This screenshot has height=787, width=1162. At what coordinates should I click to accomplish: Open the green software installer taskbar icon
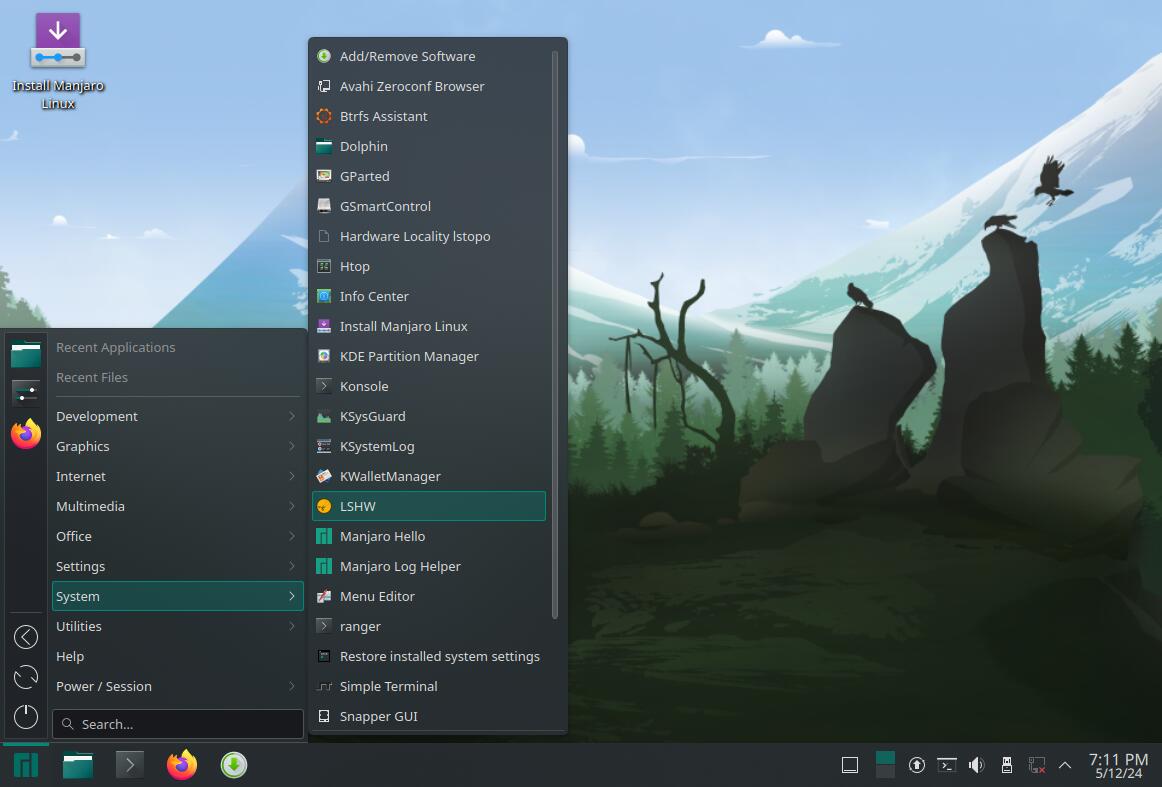point(233,765)
